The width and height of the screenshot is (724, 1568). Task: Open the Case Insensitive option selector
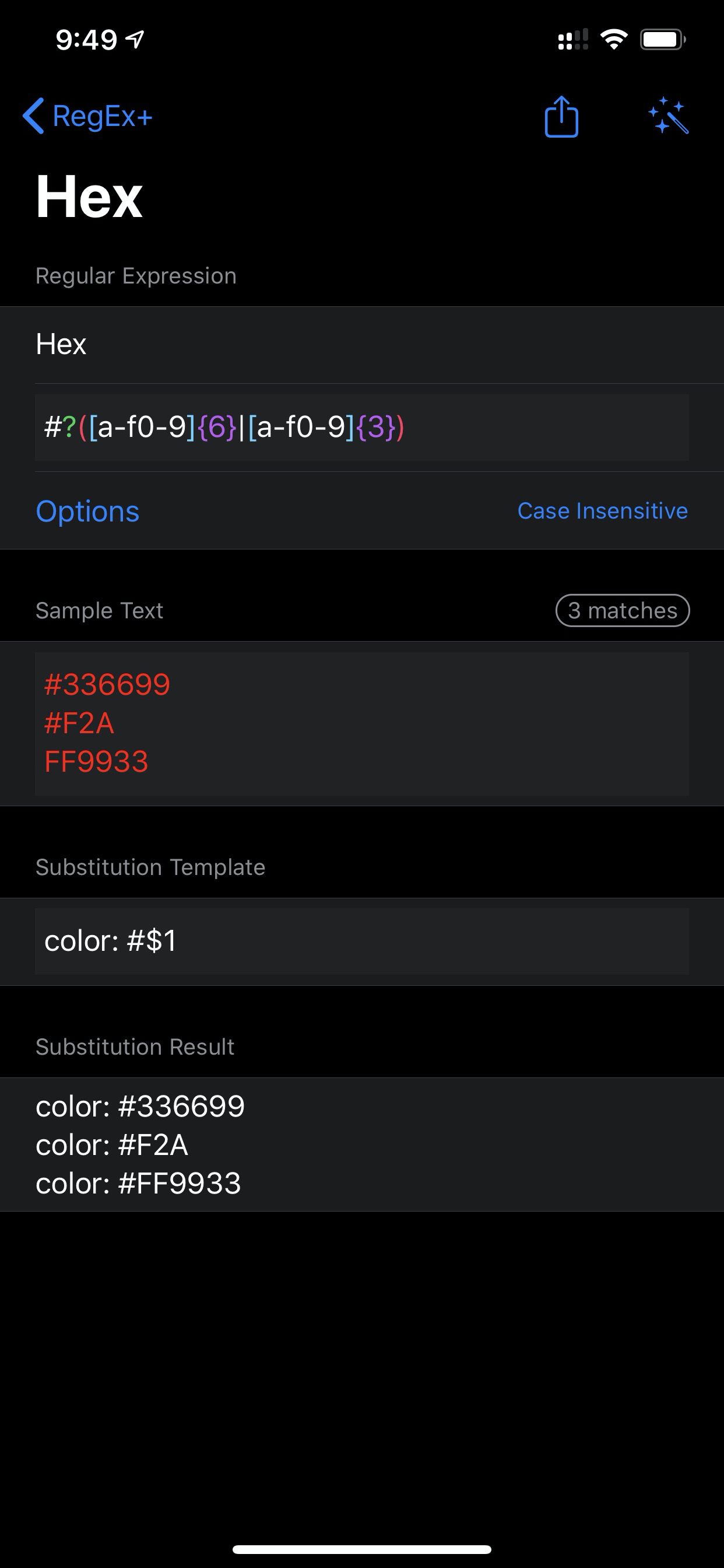pyautogui.click(x=602, y=512)
